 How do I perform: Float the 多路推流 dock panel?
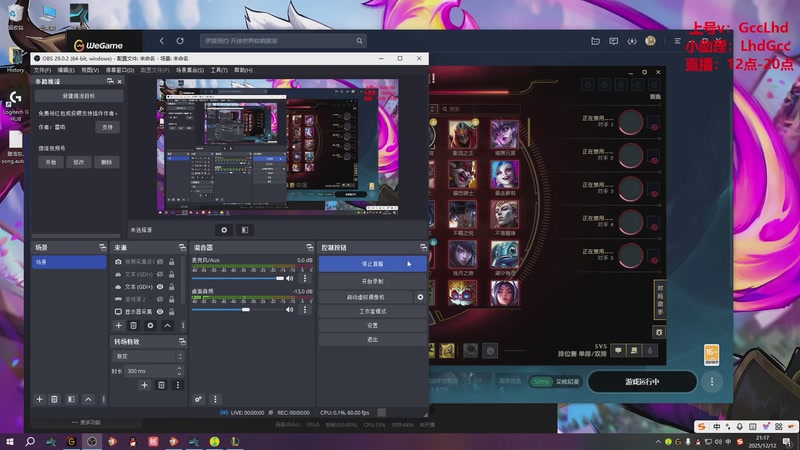[x=110, y=81]
